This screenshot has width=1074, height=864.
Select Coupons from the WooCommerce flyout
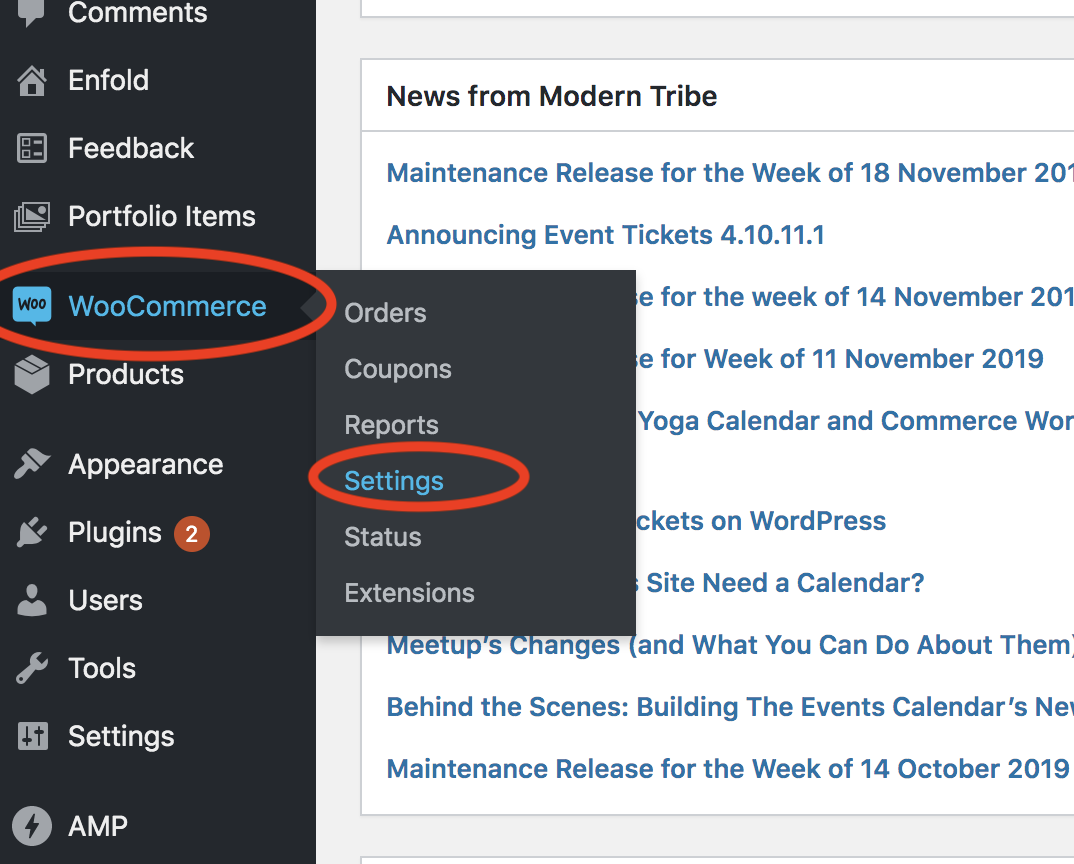tap(398, 369)
